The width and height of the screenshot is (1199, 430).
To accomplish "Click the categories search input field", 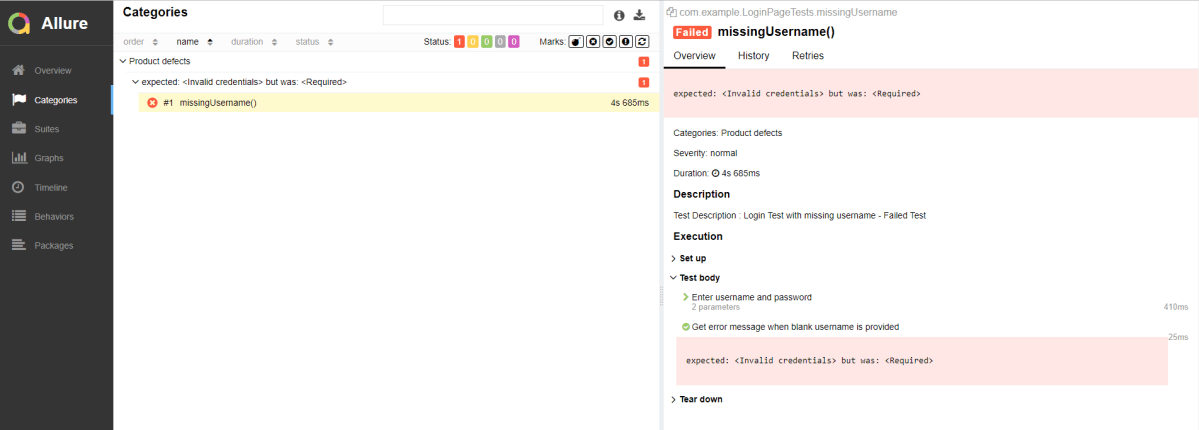I will click(x=493, y=15).
